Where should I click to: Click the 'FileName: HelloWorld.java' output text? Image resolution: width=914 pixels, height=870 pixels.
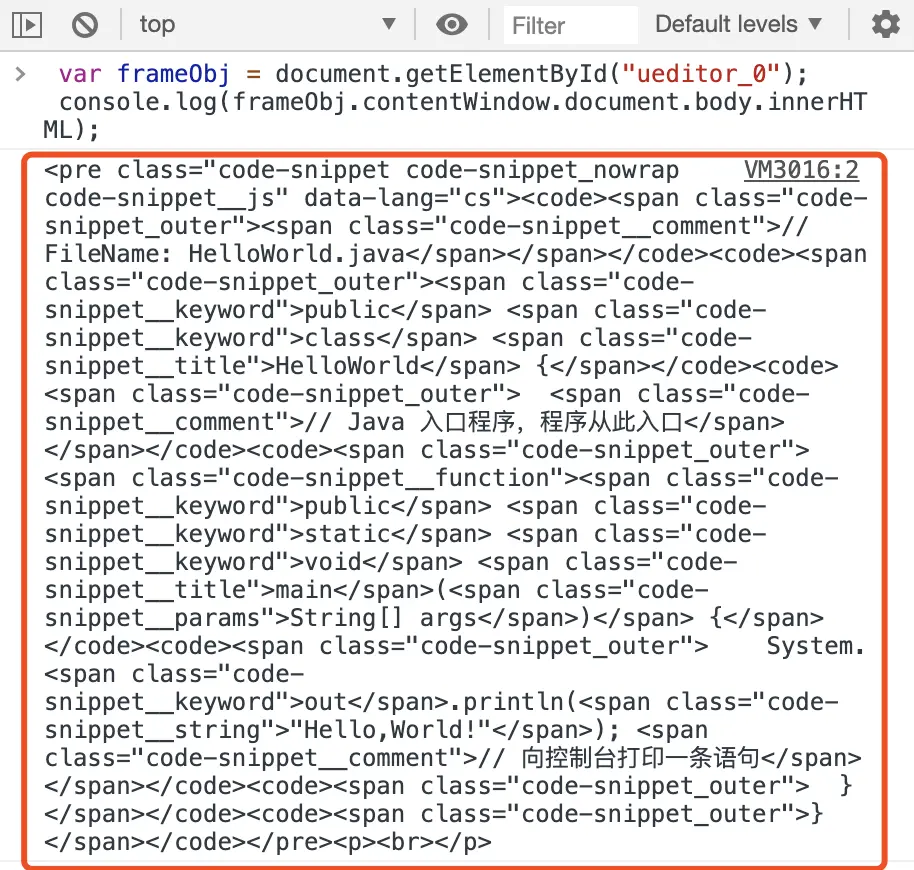click(225, 254)
